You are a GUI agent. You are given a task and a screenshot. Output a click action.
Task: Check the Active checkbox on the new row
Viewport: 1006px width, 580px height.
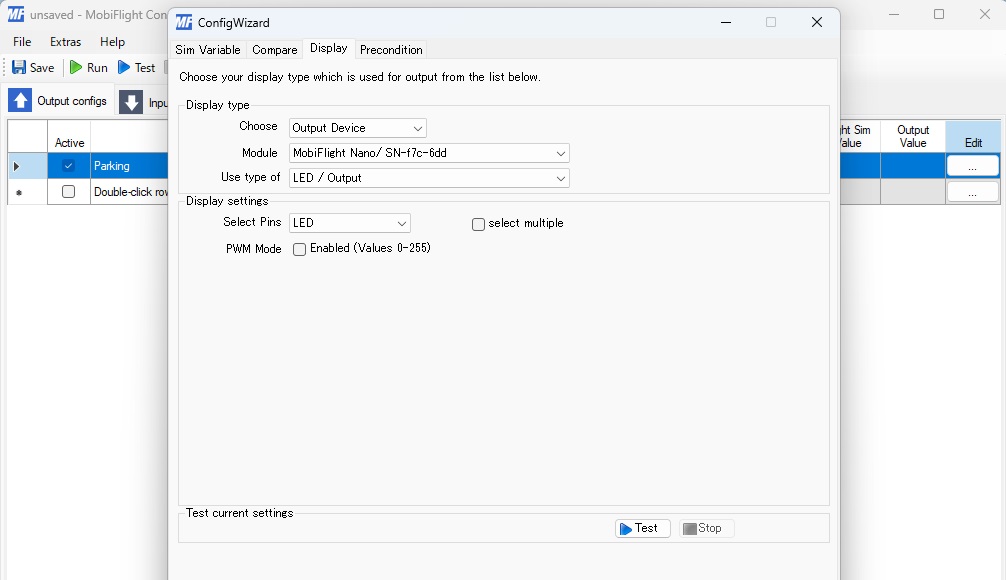click(x=69, y=191)
